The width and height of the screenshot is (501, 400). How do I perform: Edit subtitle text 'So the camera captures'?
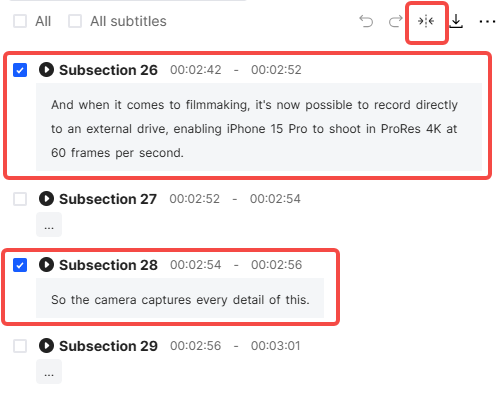(180, 298)
